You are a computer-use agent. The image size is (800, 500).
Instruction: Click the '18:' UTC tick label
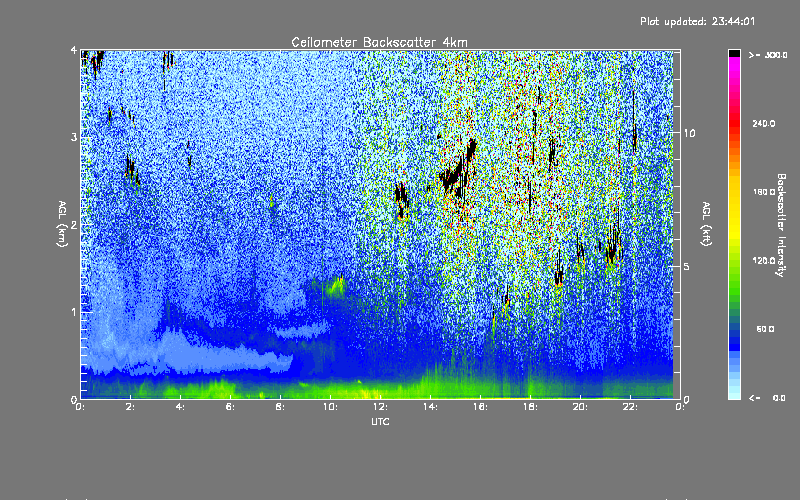(x=530, y=407)
